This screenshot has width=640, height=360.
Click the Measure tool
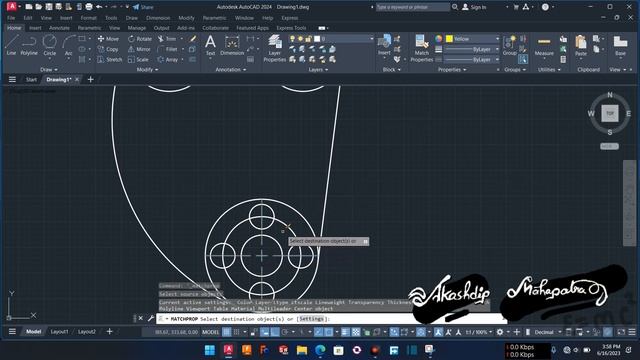click(x=544, y=46)
